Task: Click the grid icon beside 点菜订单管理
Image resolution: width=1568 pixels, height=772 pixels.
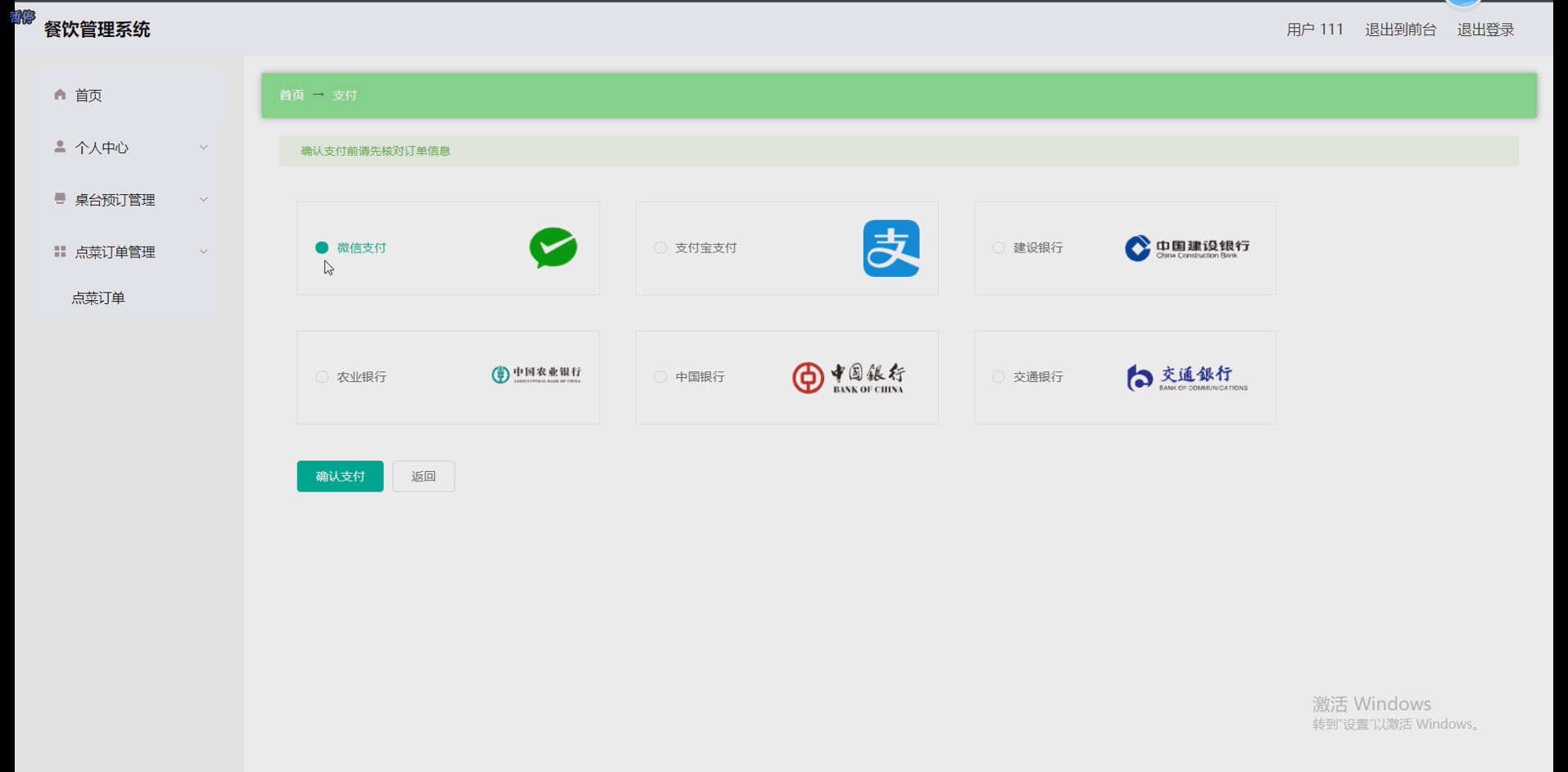Action: (x=60, y=251)
